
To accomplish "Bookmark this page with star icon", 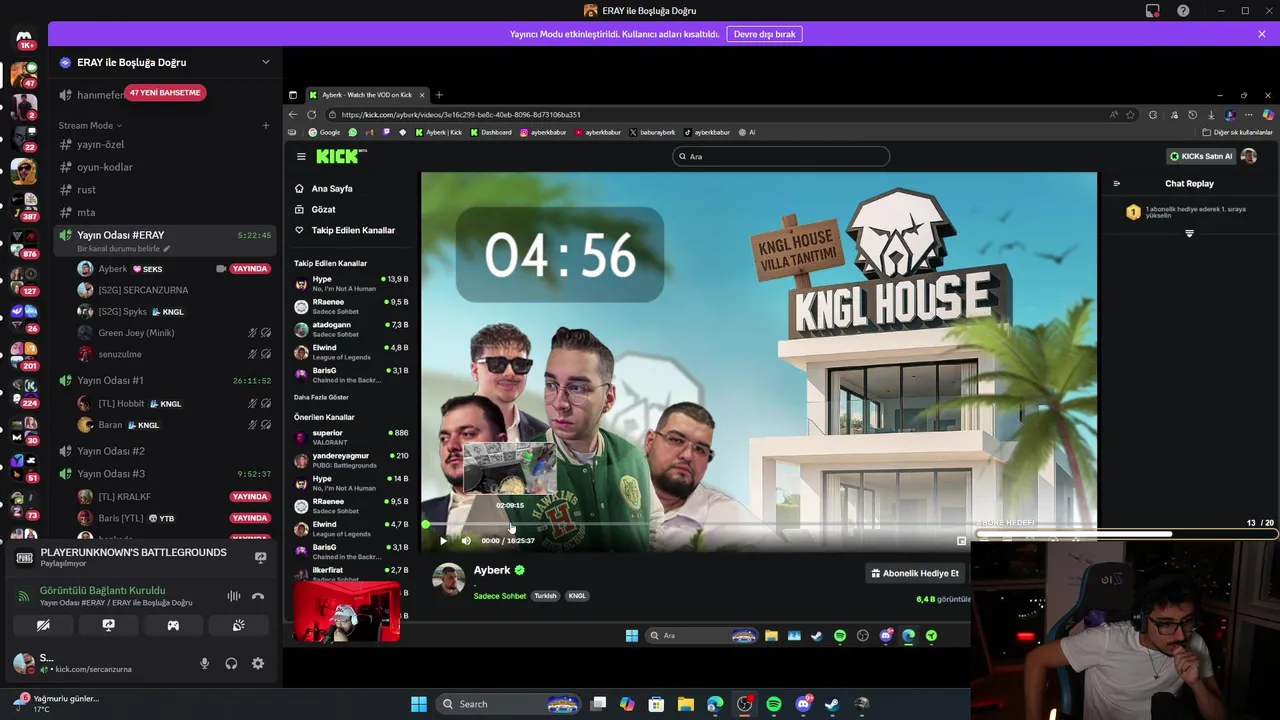I will [1131, 114].
